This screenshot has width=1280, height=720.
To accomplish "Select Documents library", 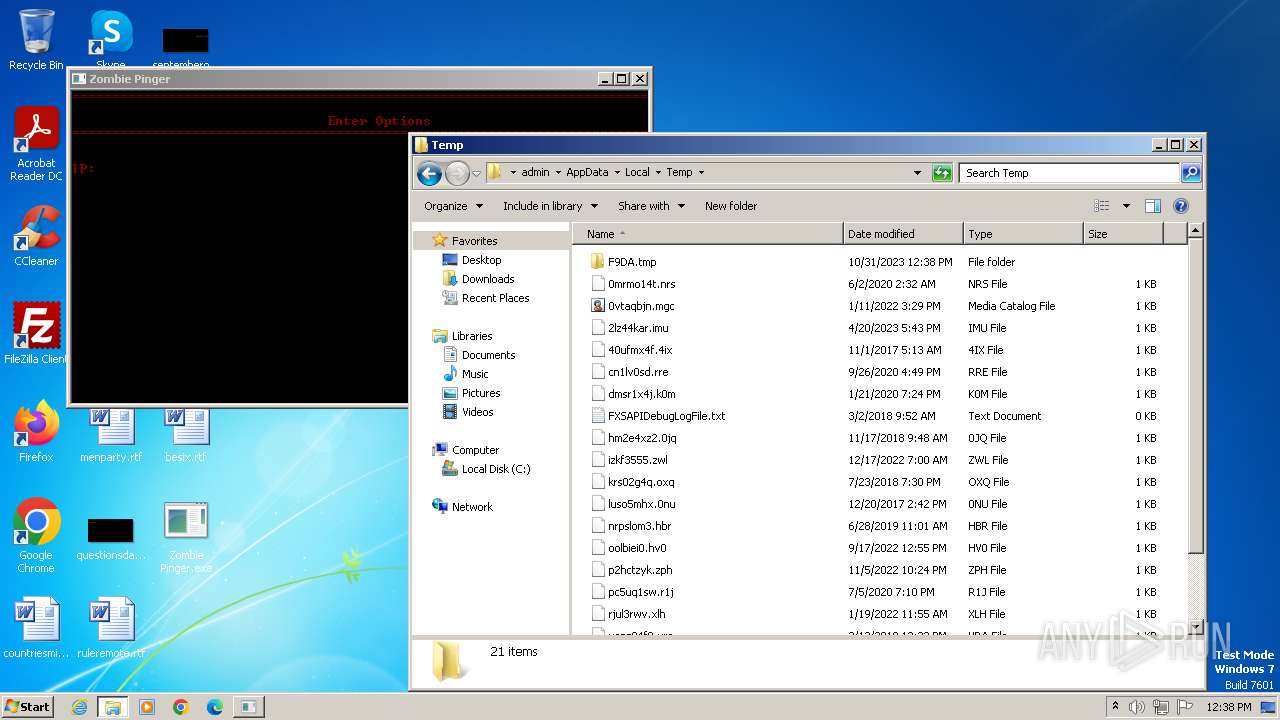I will coord(488,355).
